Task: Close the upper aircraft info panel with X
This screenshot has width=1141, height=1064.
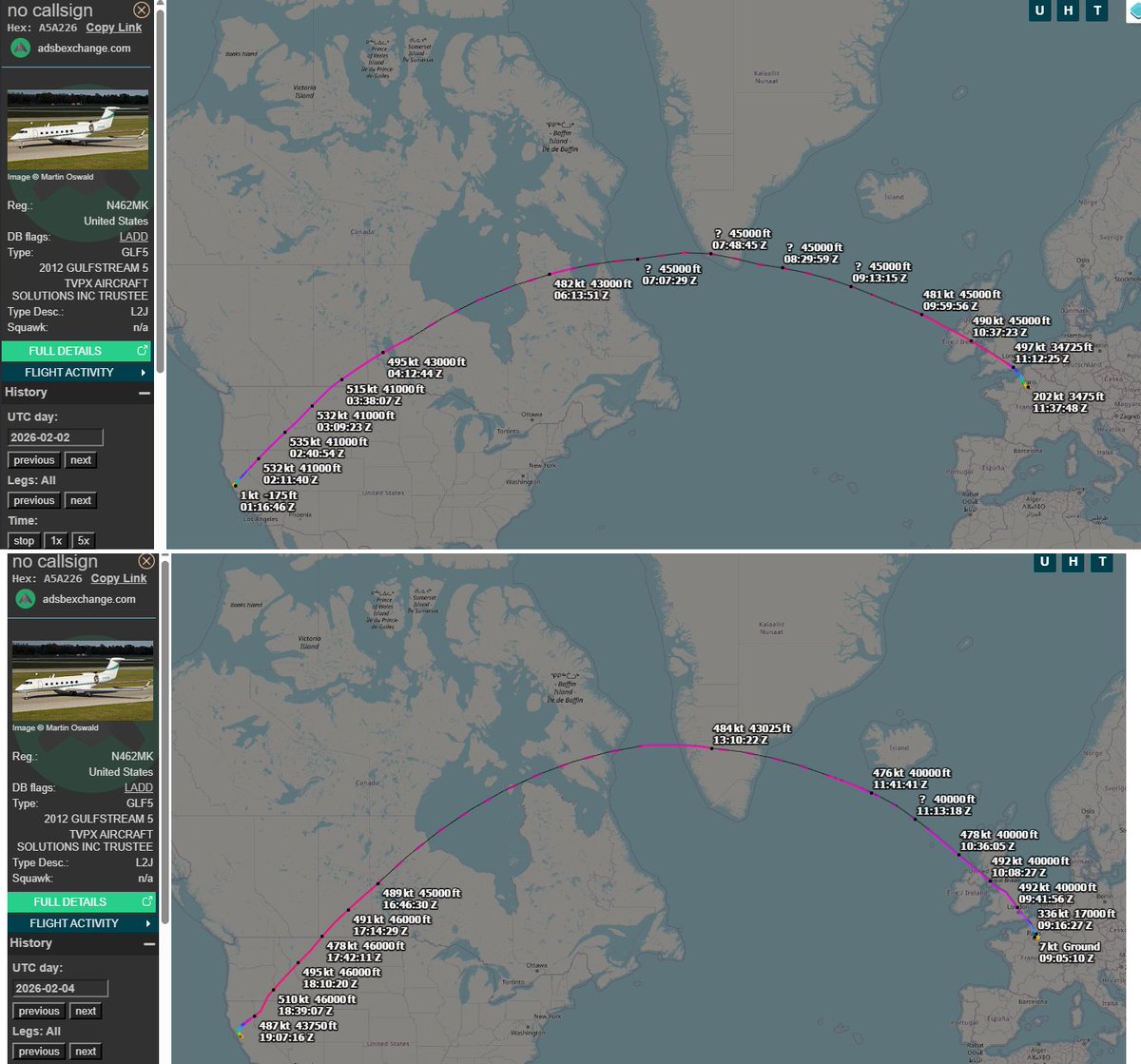Action: point(141,10)
